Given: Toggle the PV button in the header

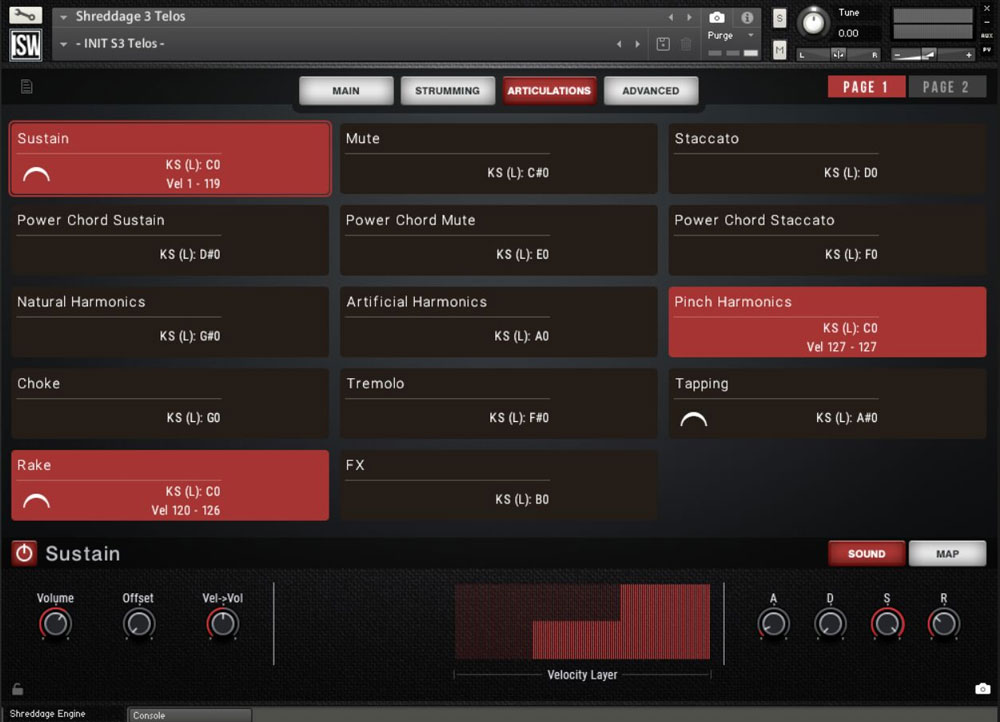Looking at the screenshot, I should click(x=987, y=49).
